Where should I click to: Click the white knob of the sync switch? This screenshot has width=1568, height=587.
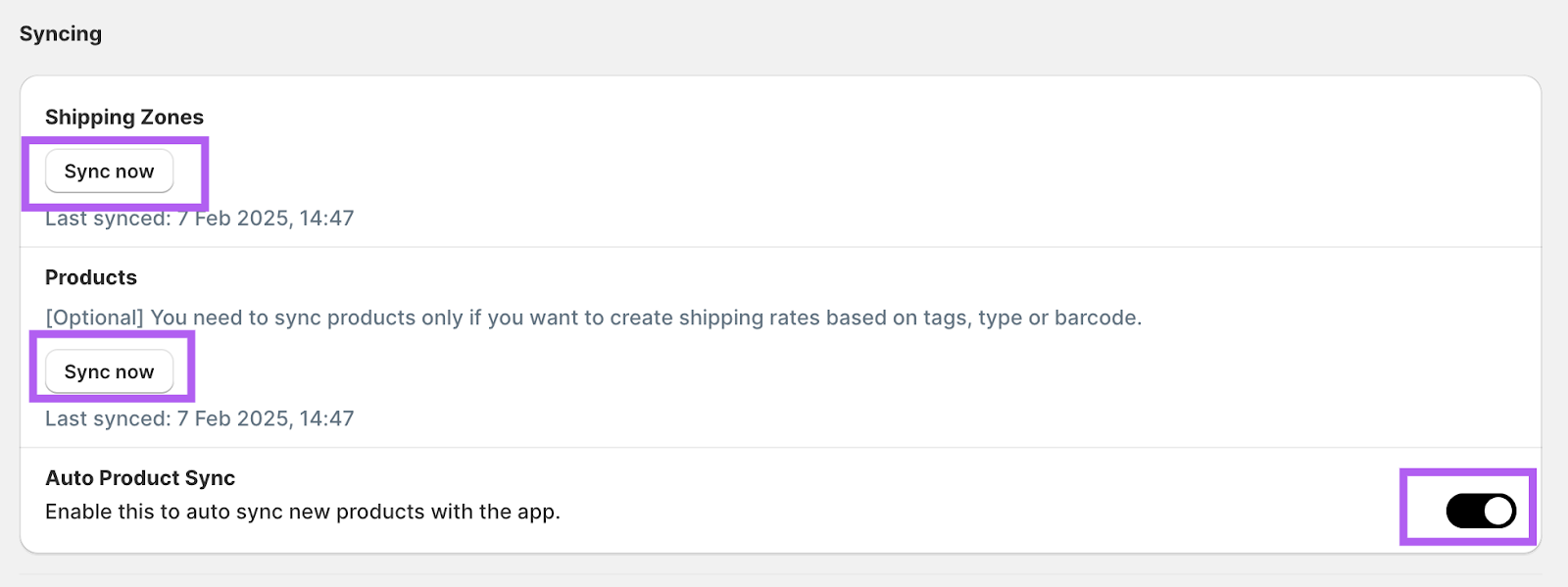(x=1497, y=511)
